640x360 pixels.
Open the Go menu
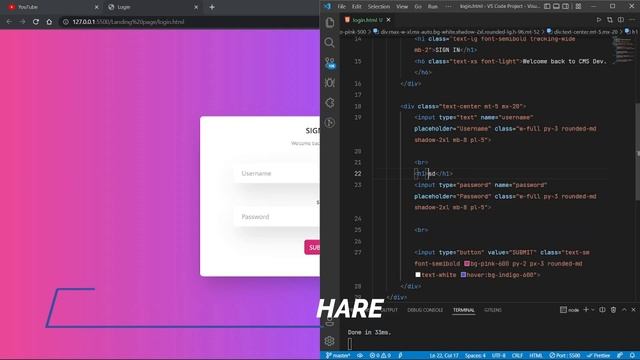[418, 7]
